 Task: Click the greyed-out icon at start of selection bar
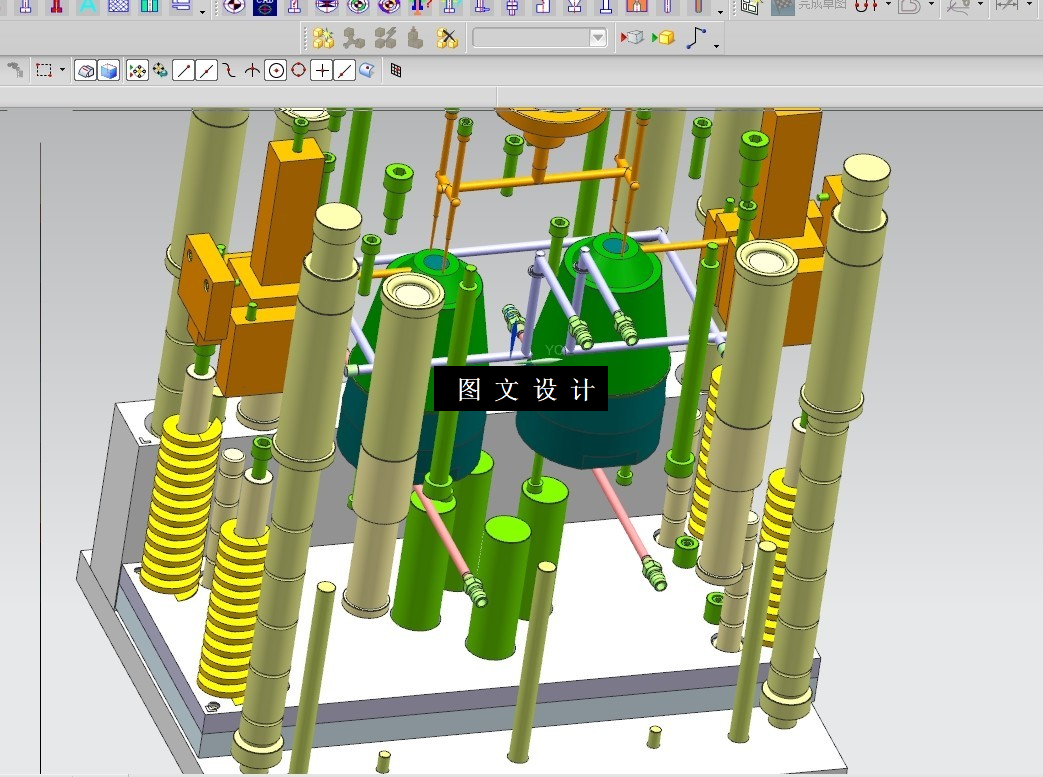click(15, 70)
